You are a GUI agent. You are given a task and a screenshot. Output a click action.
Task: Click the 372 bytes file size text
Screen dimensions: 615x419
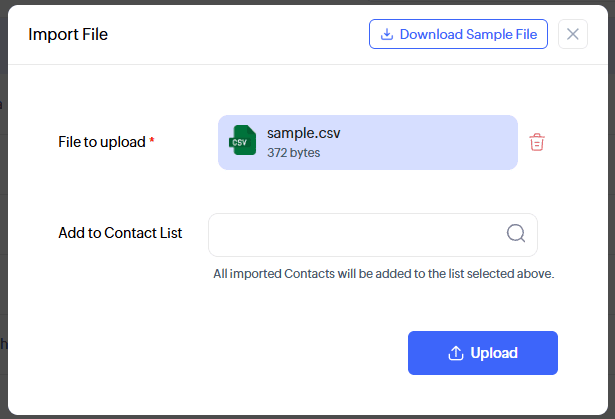(293, 153)
